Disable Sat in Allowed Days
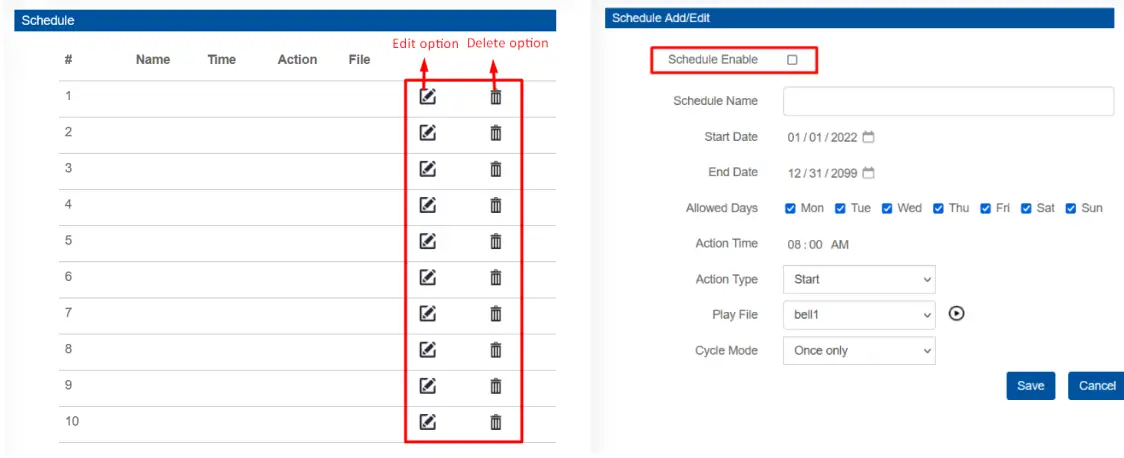The height and width of the screenshot is (458, 1124). click(x=1027, y=209)
